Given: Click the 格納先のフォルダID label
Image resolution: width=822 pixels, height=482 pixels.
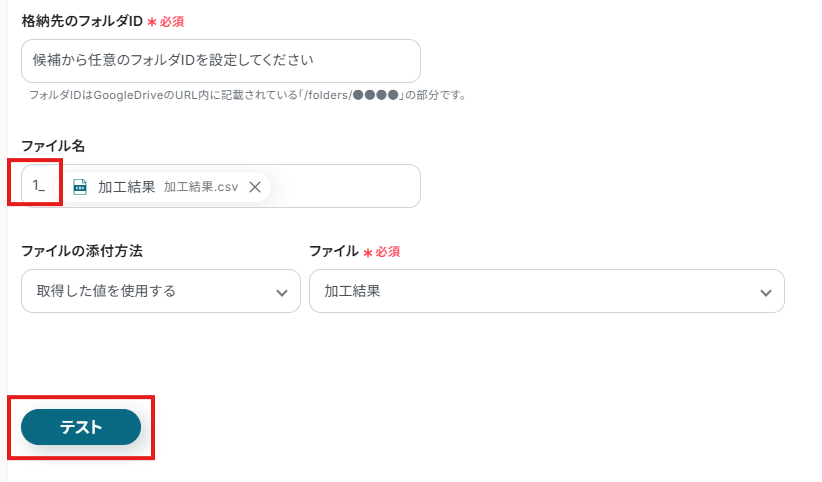Looking at the screenshot, I should 82,20.
